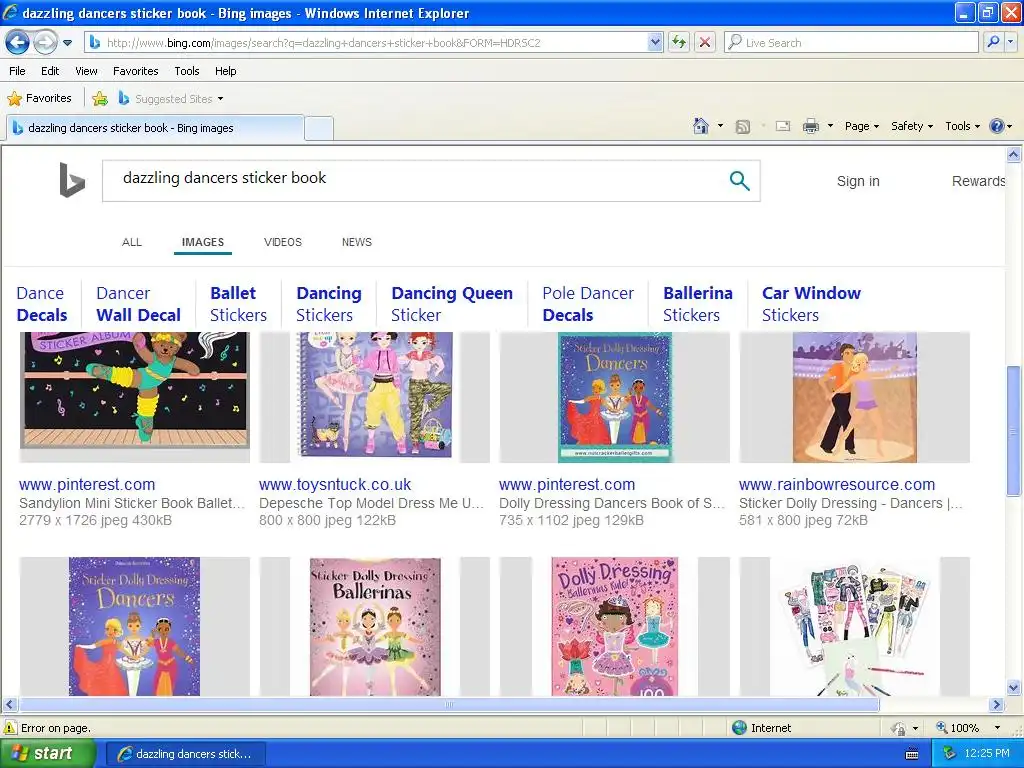
Task: Click the Windows start button
Action: coord(48,754)
